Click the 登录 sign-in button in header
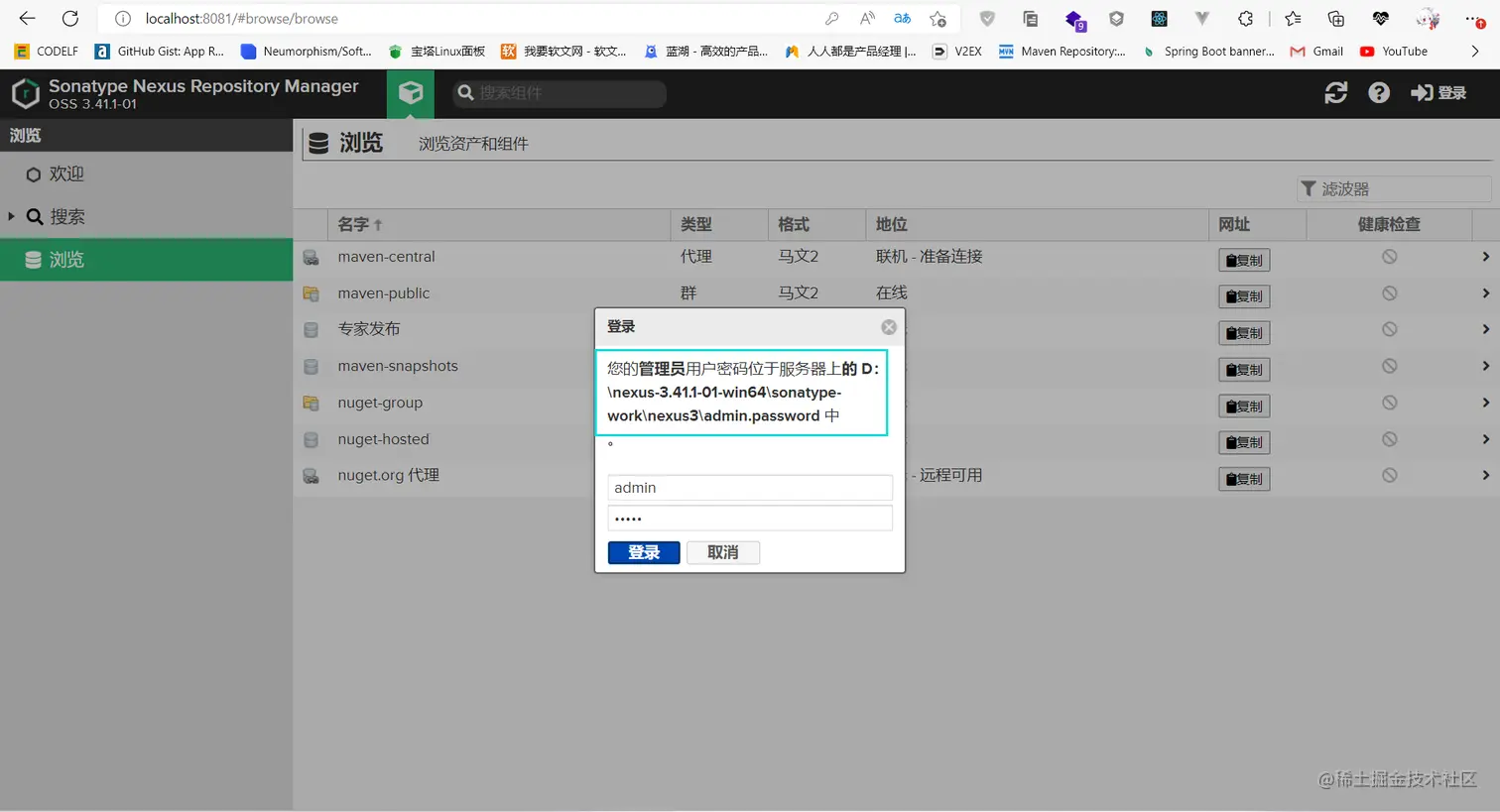 click(x=1438, y=92)
